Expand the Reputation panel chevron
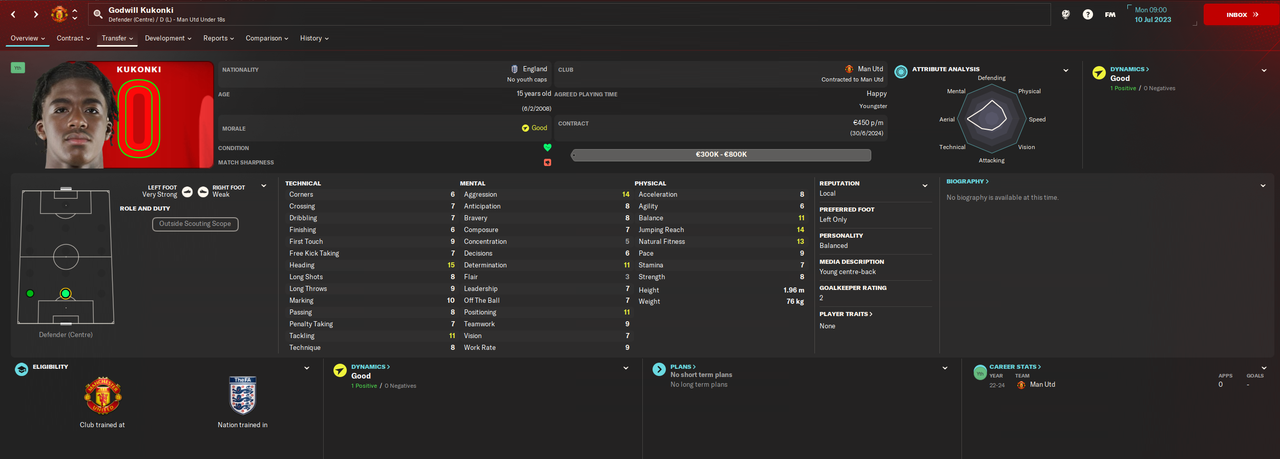 pyautogui.click(x=925, y=185)
